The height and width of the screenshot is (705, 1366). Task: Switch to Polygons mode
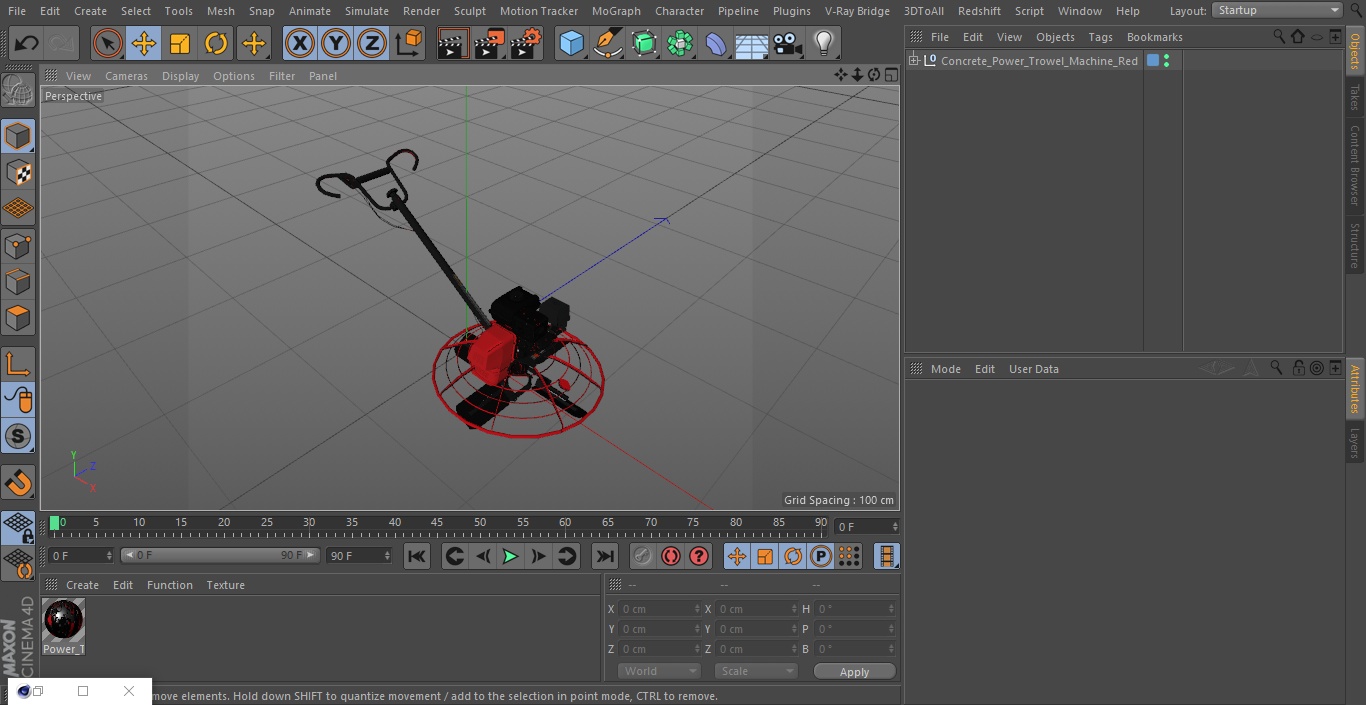(x=18, y=318)
